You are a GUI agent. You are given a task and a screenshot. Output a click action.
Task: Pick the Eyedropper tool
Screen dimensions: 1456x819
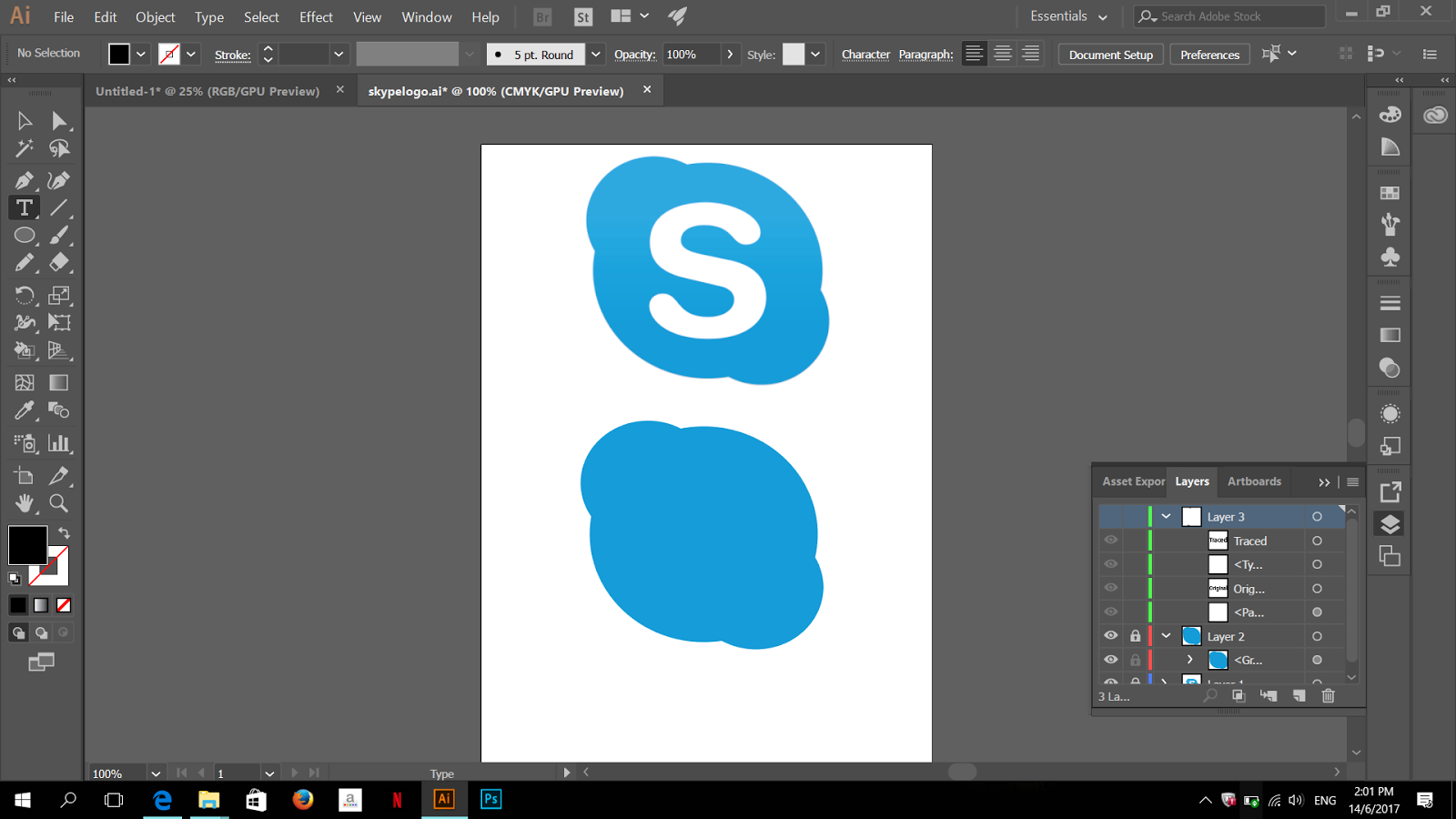(25, 410)
